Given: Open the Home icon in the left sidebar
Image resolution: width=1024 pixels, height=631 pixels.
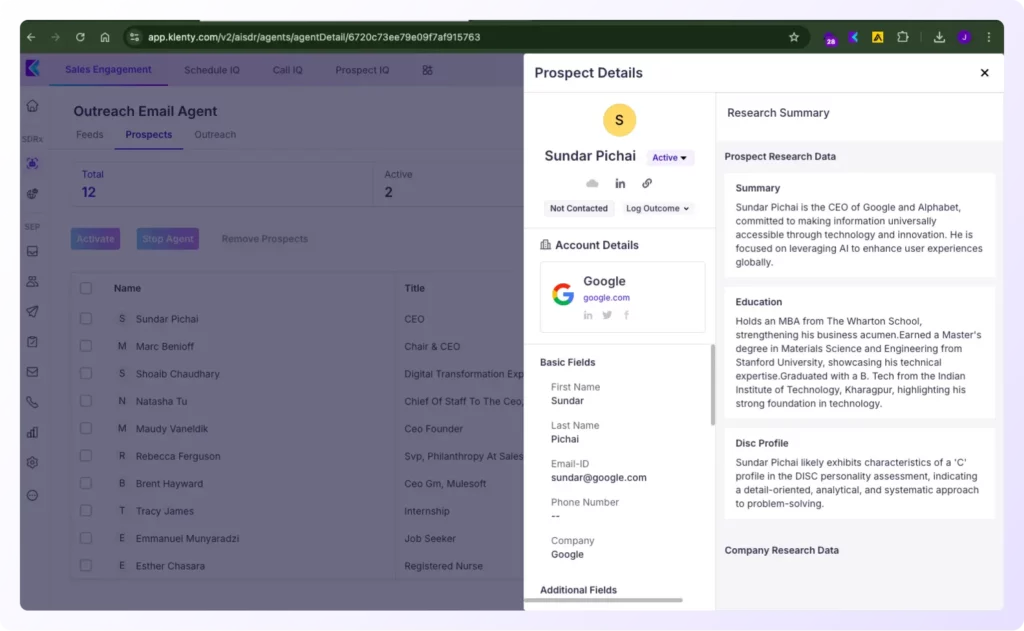Looking at the screenshot, I should (33, 106).
